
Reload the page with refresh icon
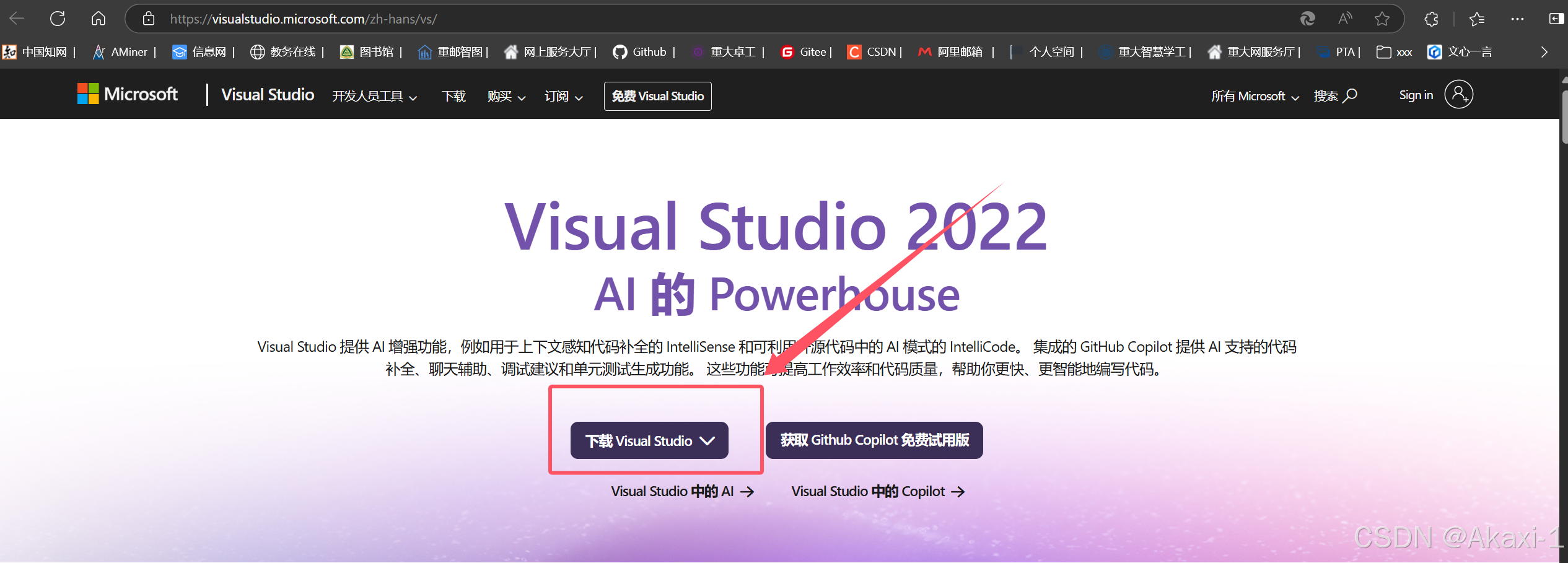58,19
